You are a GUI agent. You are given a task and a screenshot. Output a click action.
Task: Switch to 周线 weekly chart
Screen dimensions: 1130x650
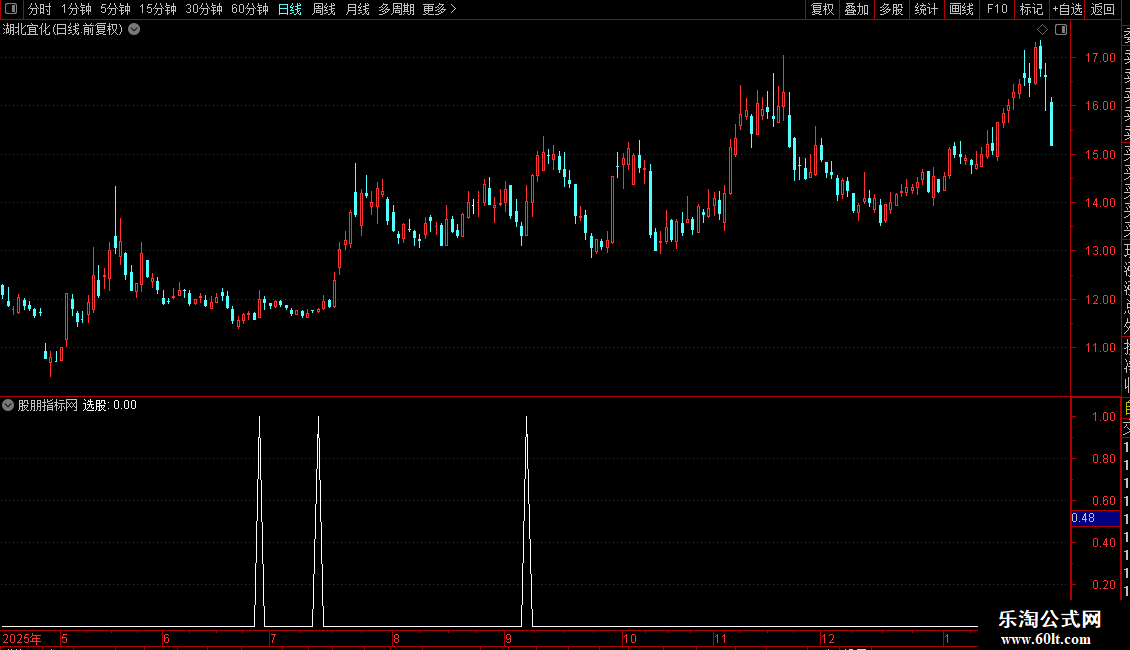click(x=324, y=9)
